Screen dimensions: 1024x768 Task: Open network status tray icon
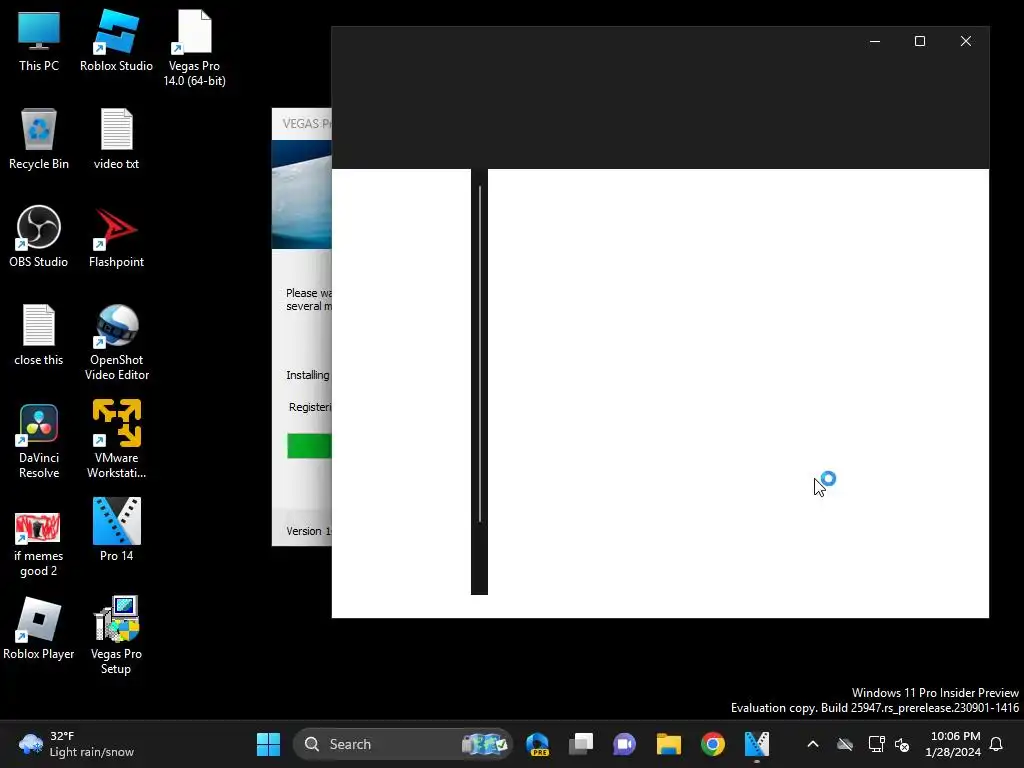click(876, 744)
